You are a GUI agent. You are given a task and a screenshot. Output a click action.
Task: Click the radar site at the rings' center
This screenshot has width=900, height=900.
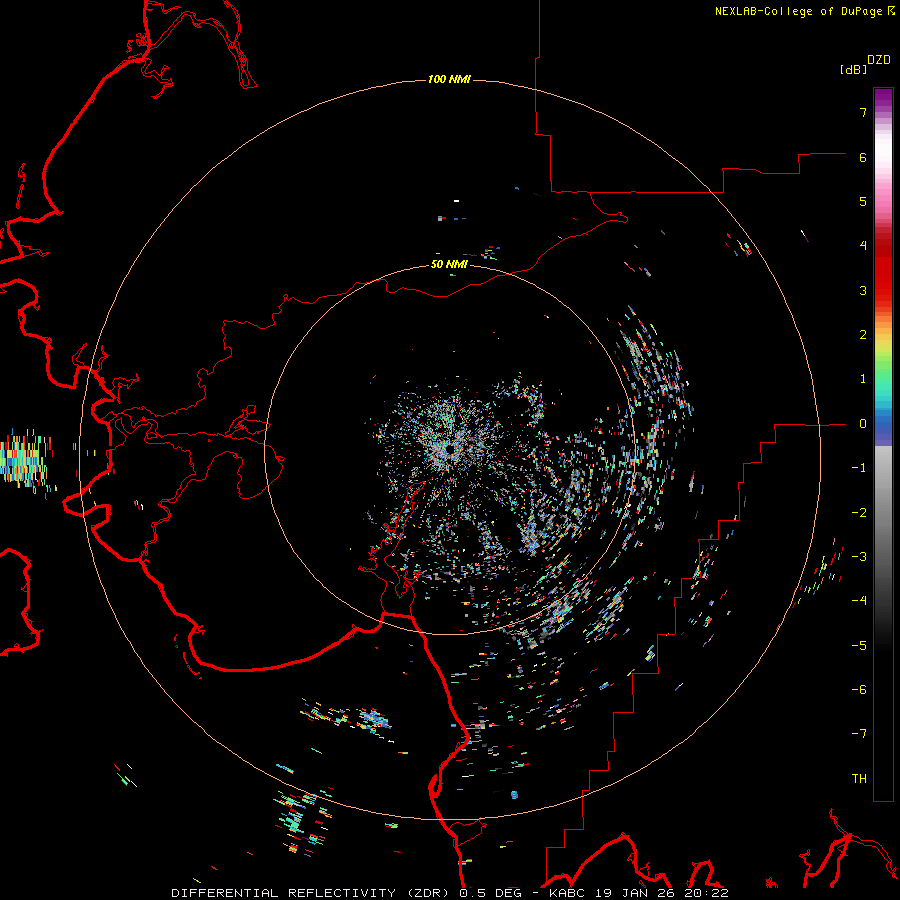(x=450, y=449)
